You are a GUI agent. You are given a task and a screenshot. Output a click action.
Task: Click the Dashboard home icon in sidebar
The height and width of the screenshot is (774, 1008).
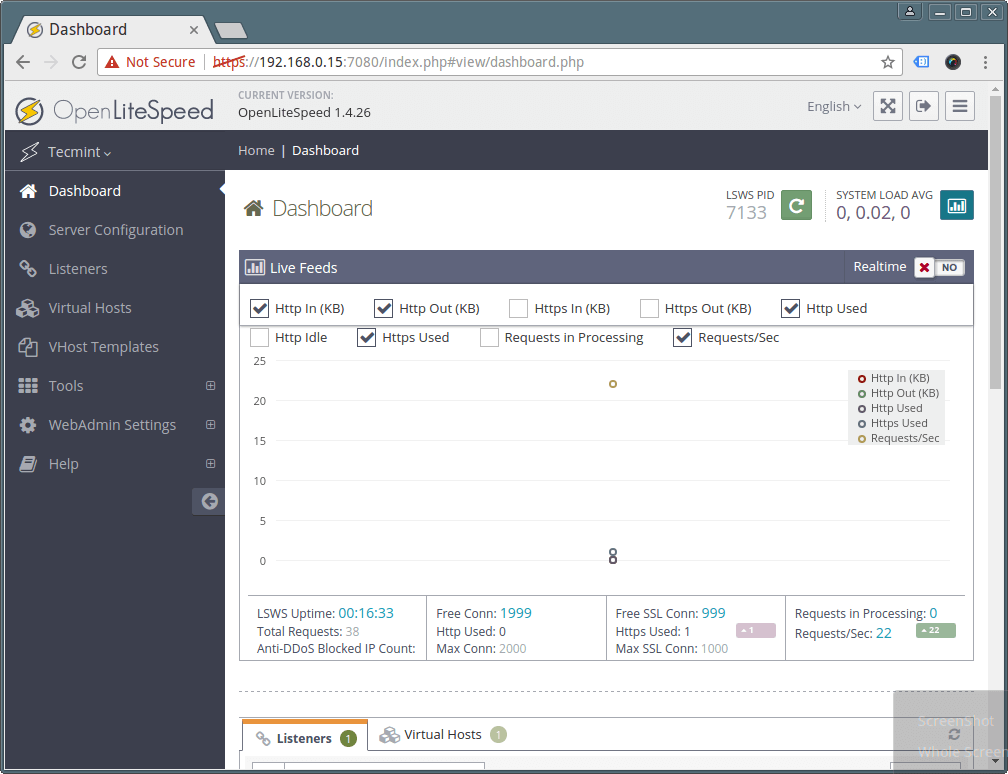tap(28, 191)
